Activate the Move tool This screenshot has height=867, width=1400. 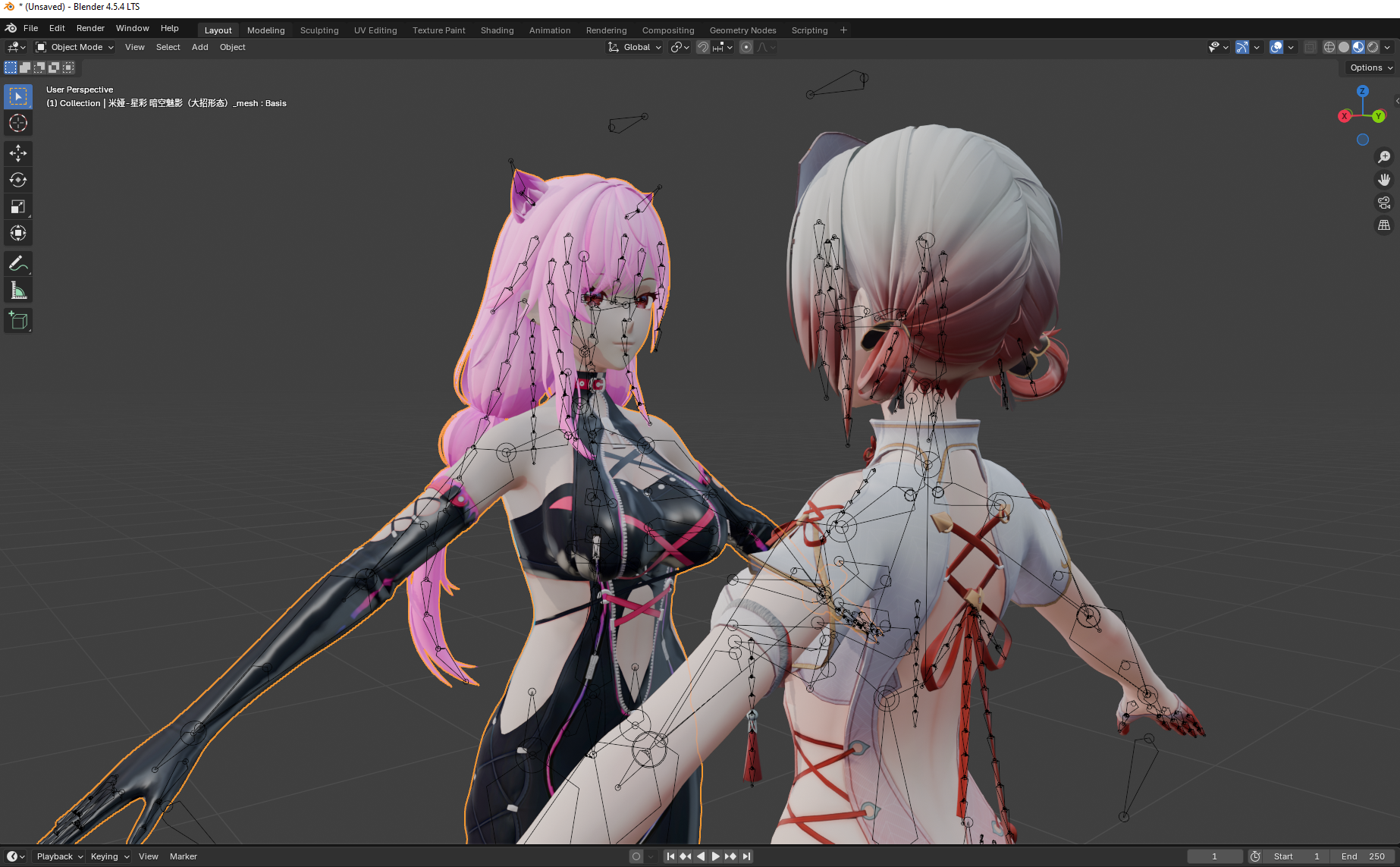click(x=18, y=153)
